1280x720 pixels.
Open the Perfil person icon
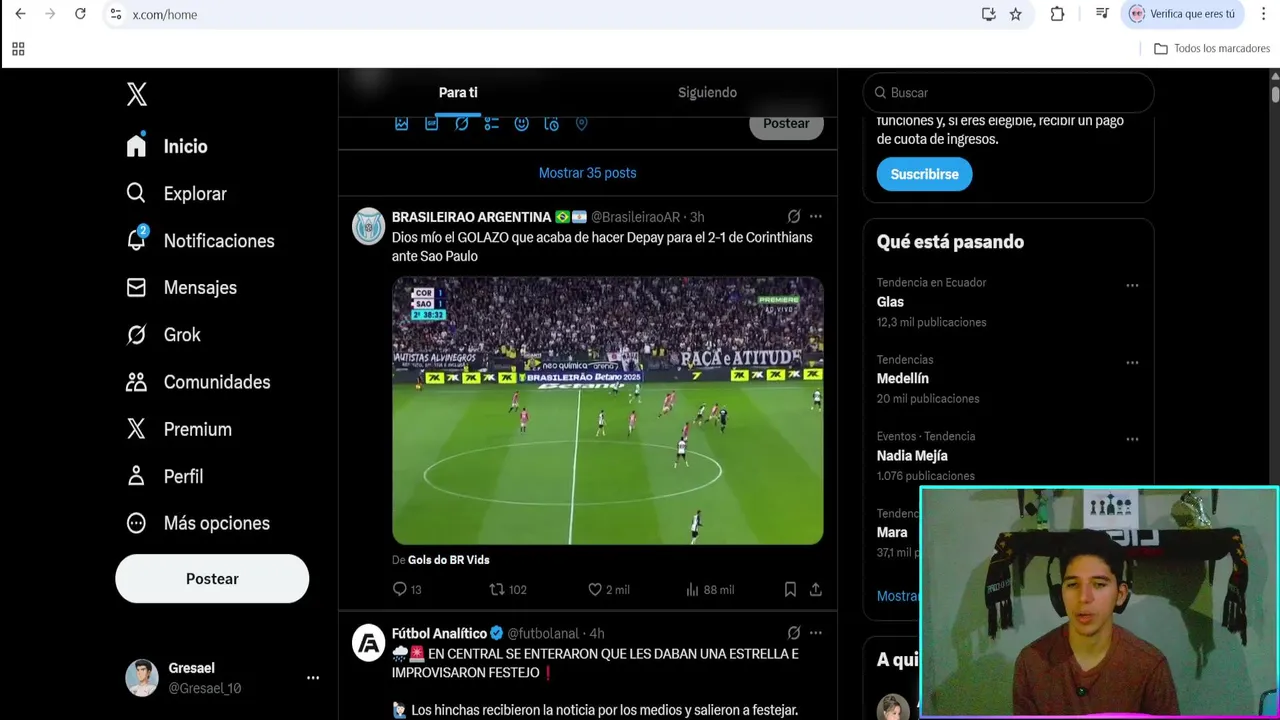[x=136, y=476]
